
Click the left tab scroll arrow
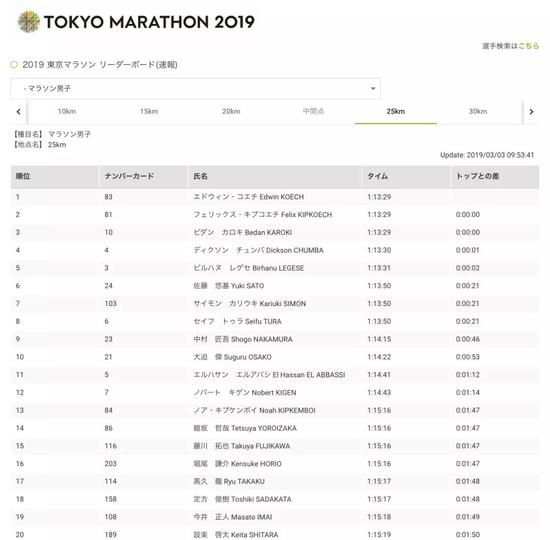pos(19,112)
